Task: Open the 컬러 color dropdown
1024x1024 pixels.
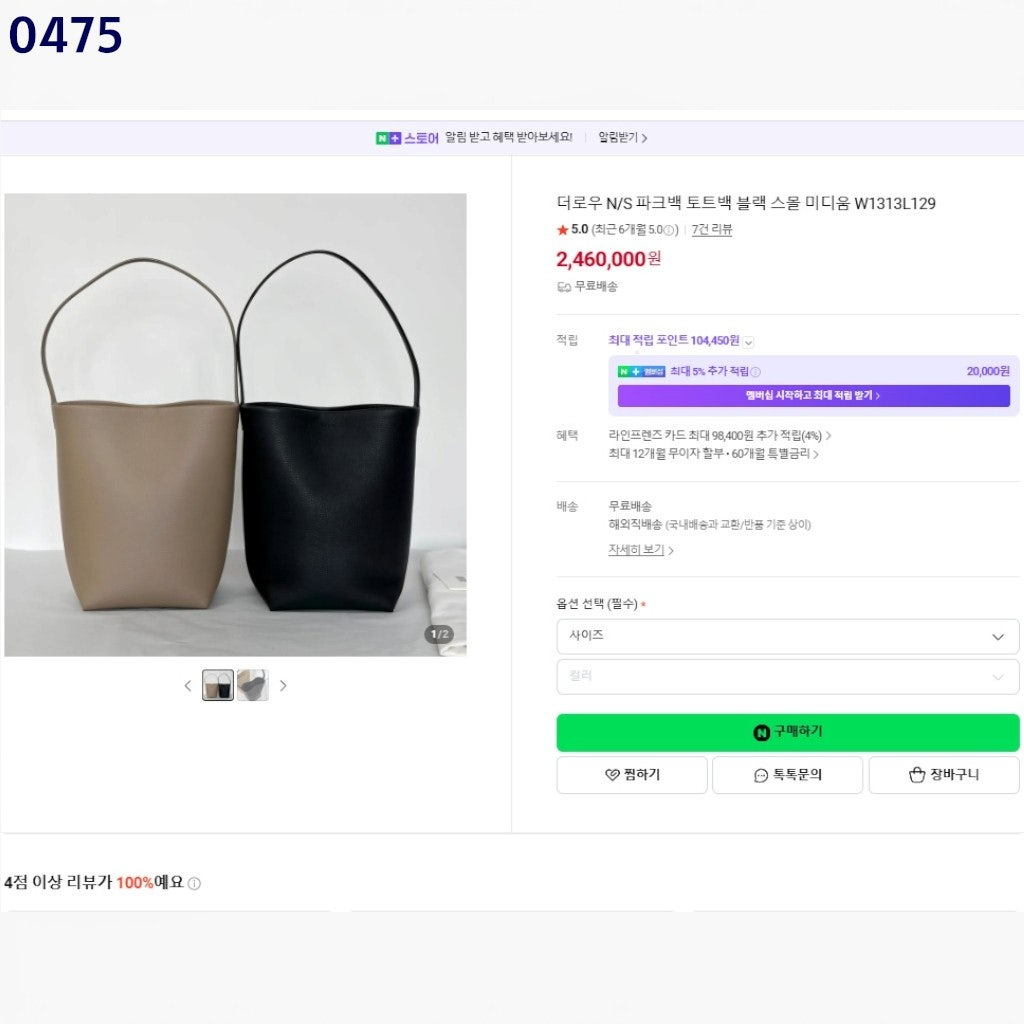Action: (x=787, y=677)
